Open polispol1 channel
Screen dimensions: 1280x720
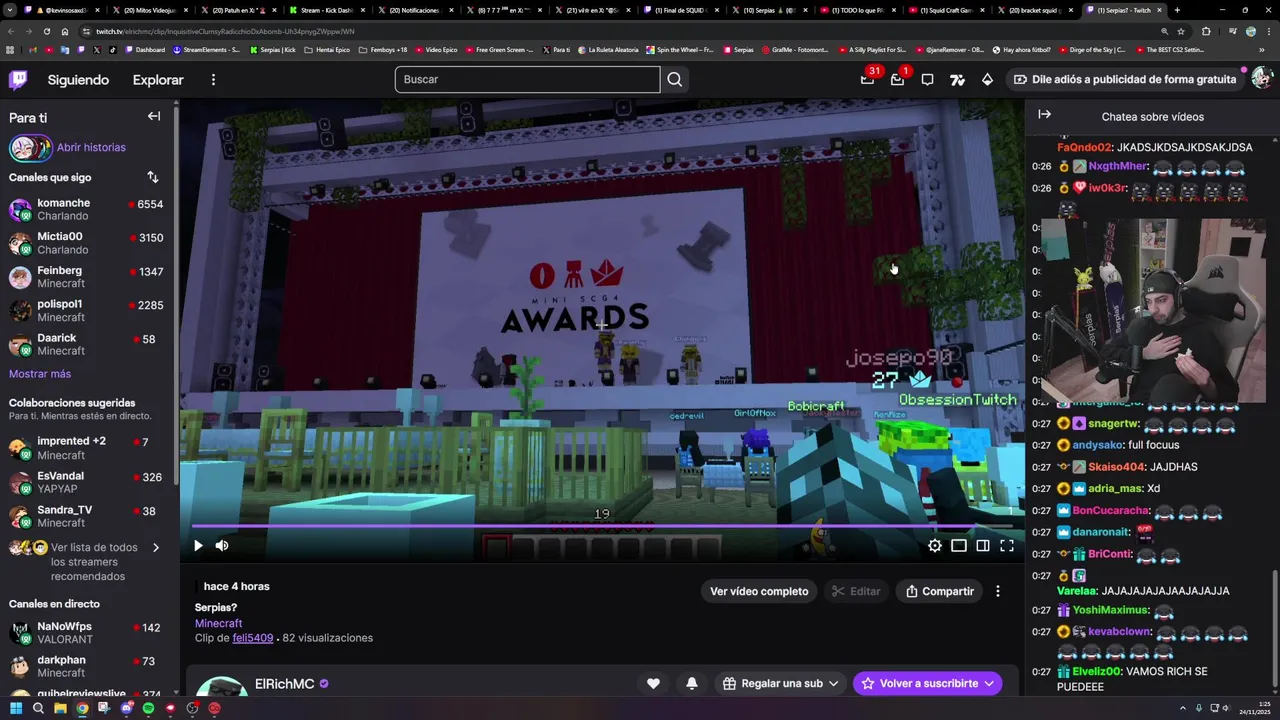(86, 310)
